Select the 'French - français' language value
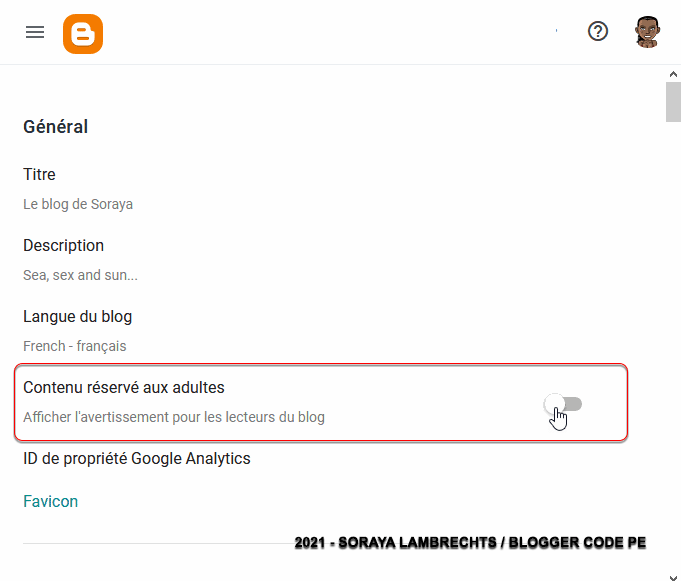The height and width of the screenshot is (581, 681). (x=74, y=346)
